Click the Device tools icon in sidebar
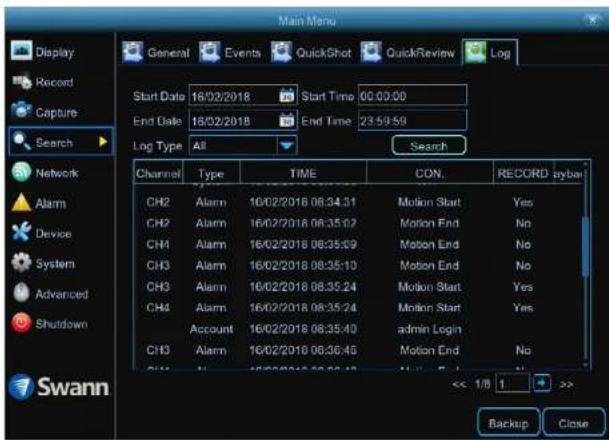This screenshot has height=440, width=609. coord(21,232)
